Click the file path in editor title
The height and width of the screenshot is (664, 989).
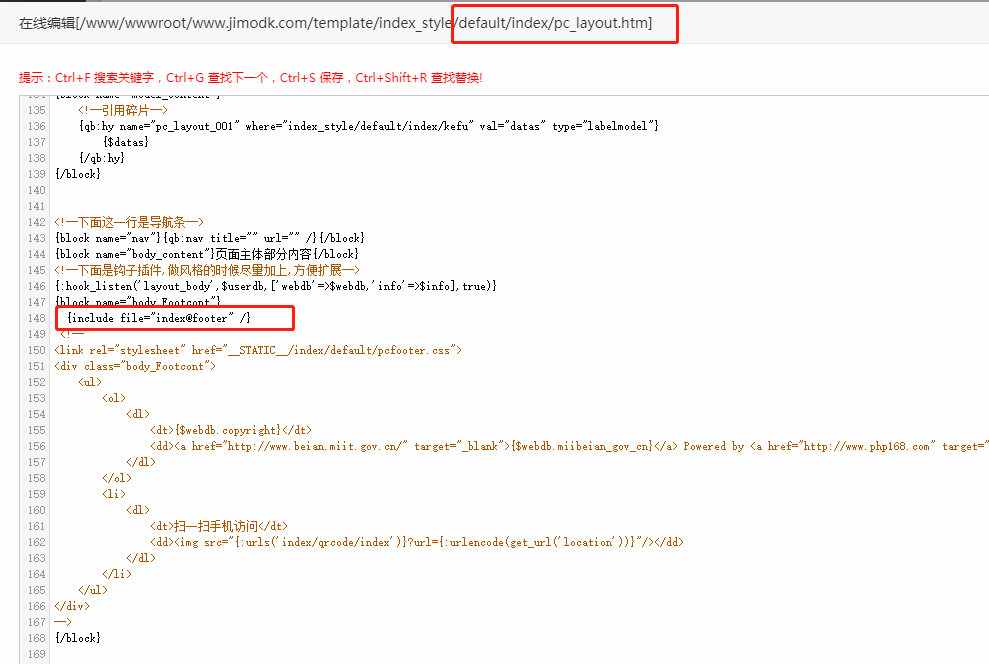(335, 23)
